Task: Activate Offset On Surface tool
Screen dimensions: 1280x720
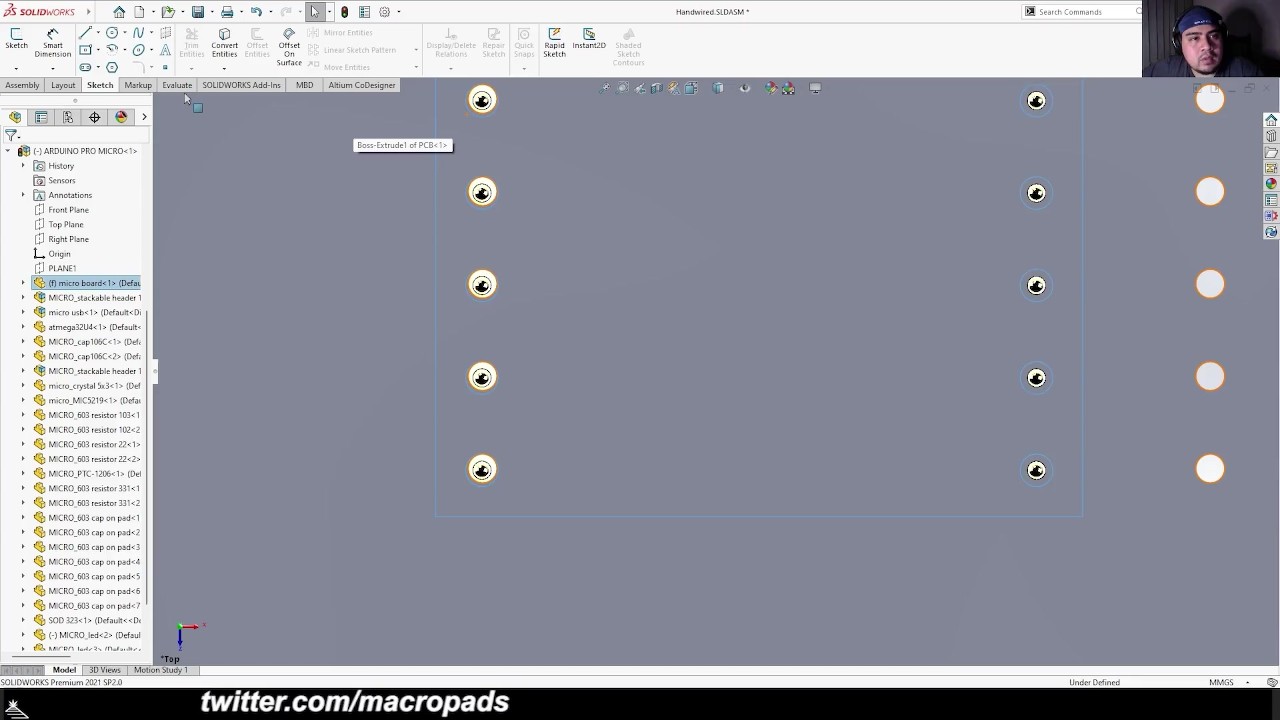Action: click(289, 46)
